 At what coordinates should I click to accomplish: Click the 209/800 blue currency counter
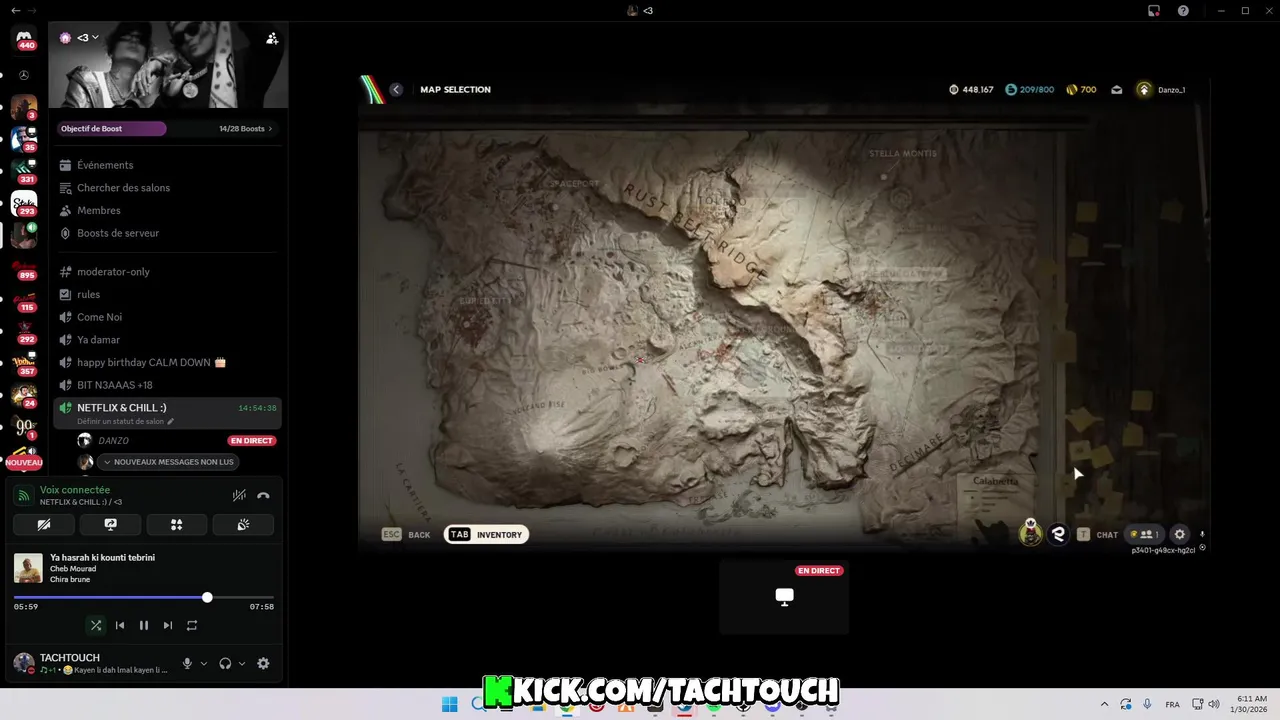pyautogui.click(x=1029, y=89)
